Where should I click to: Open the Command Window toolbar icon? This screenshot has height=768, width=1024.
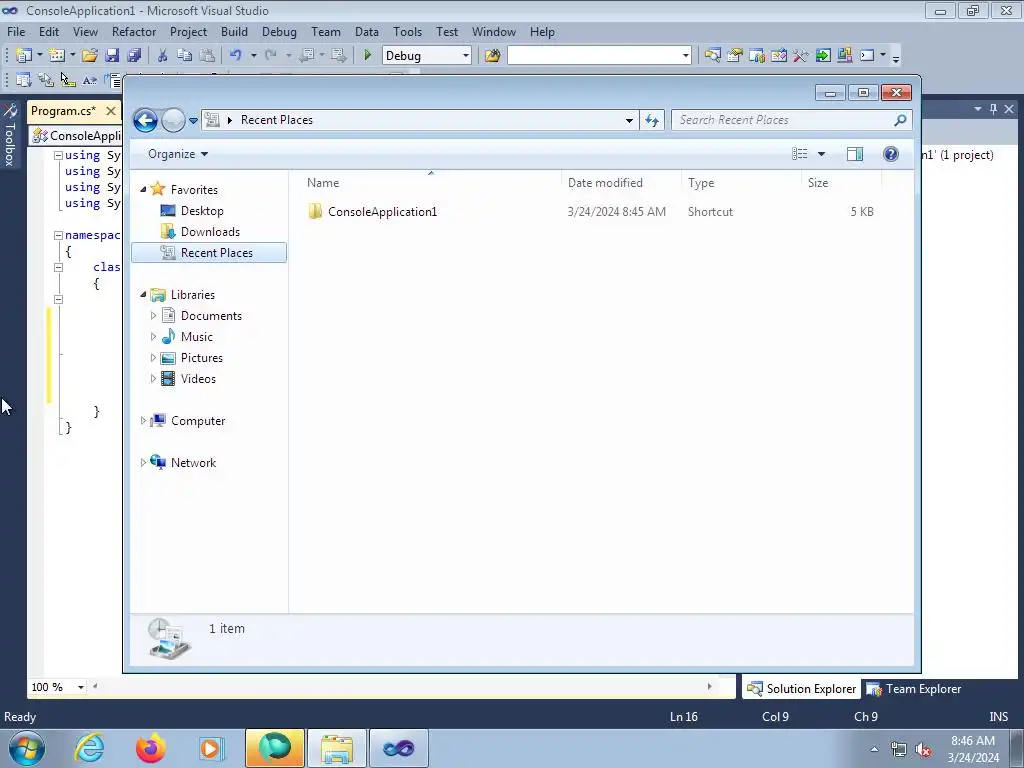click(x=867, y=56)
